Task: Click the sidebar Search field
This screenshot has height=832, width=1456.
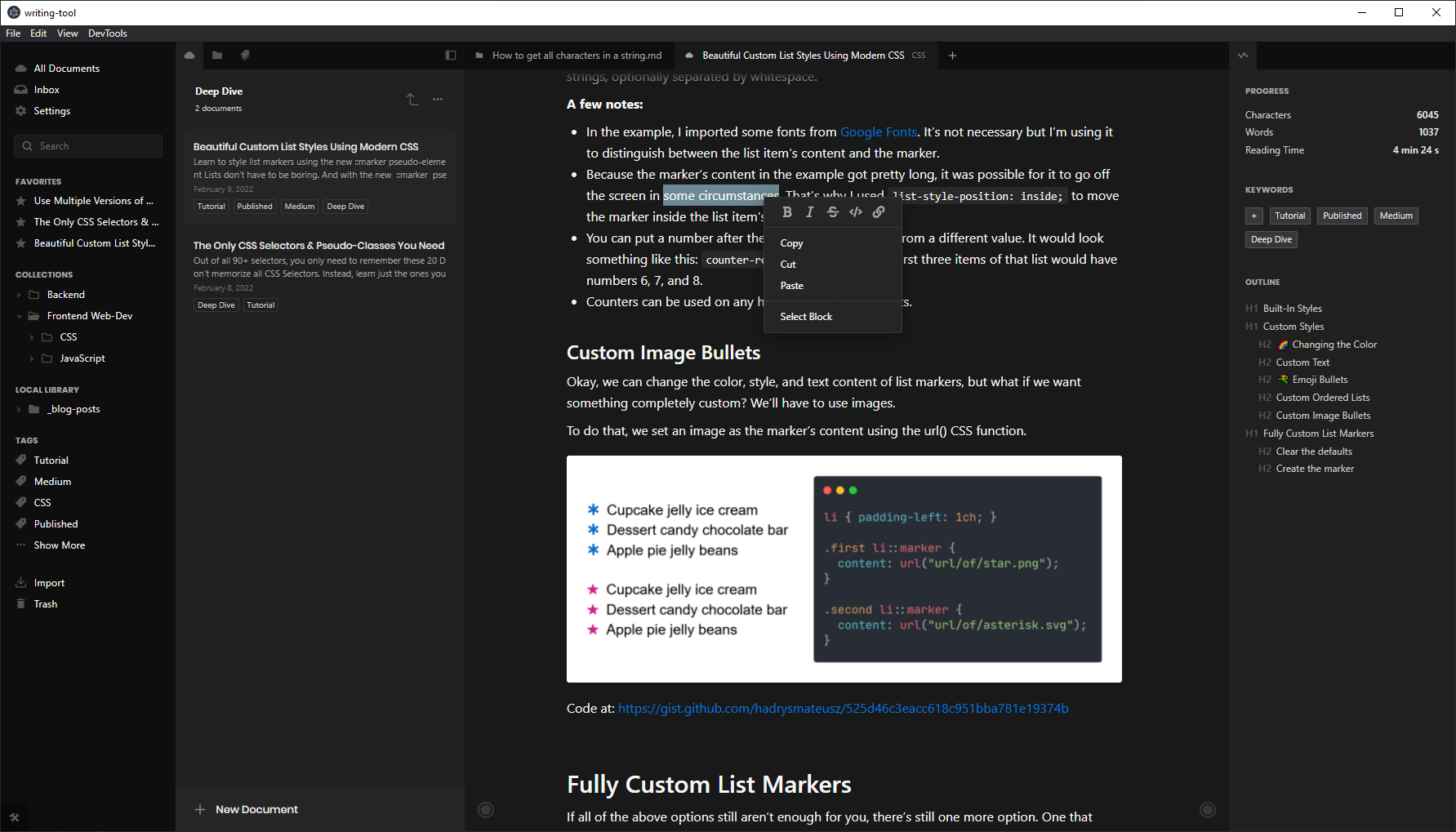Action: [88, 146]
